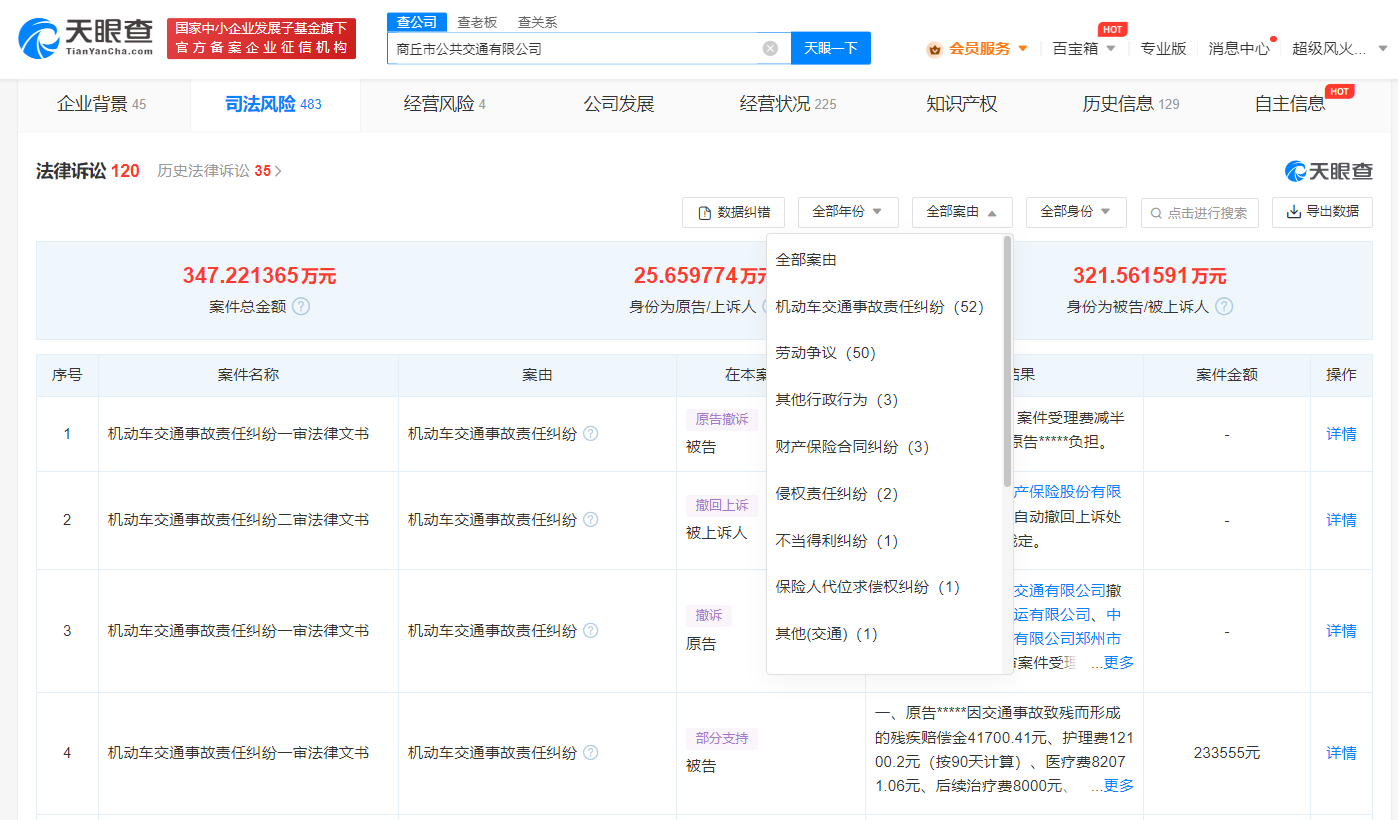Click the 天眼一下 search button

[831, 48]
